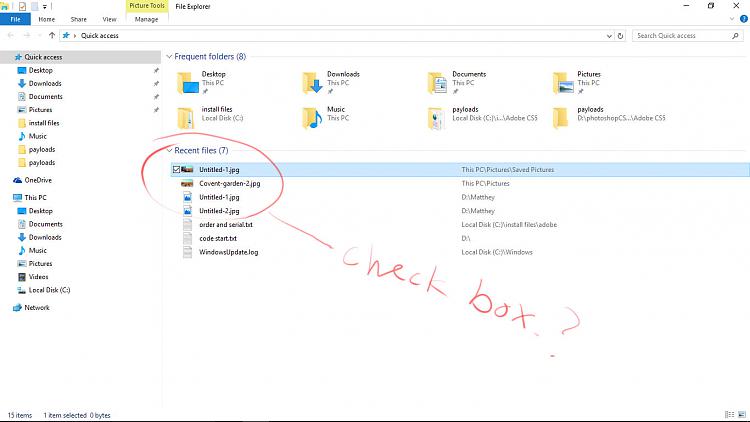Click the Properties quick access toolbar icon
Image resolution: width=750 pixels, height=422 pixels.
pyautogui.click(x=22, y=6)
